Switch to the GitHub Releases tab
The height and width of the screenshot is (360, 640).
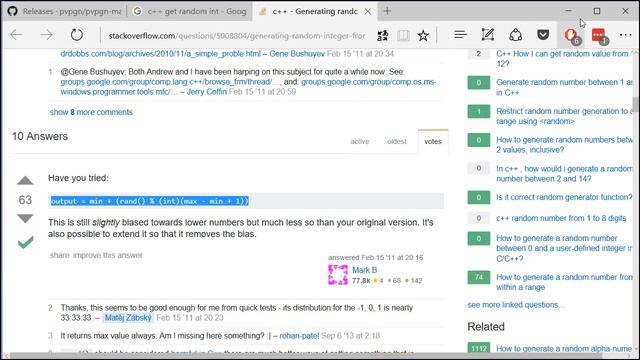click(x=65, y=11)
